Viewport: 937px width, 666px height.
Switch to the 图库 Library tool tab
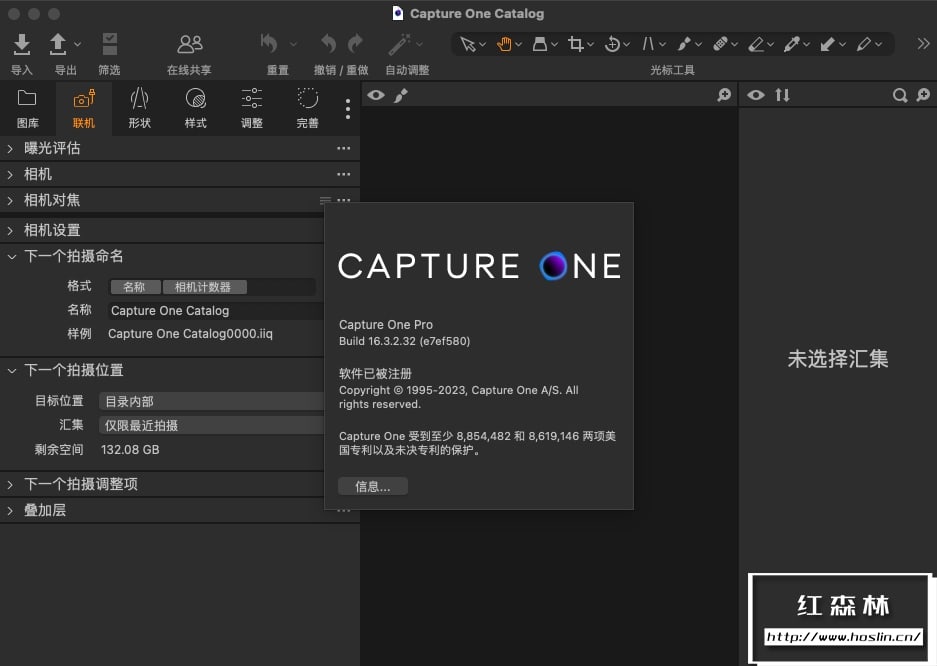coord(27,107)
